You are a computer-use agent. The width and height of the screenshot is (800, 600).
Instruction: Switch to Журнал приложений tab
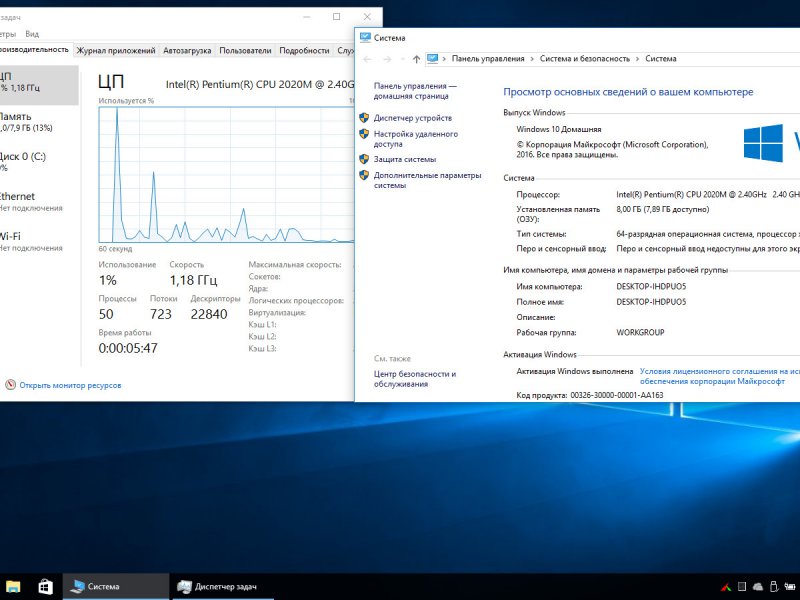(x=116, y=51)
